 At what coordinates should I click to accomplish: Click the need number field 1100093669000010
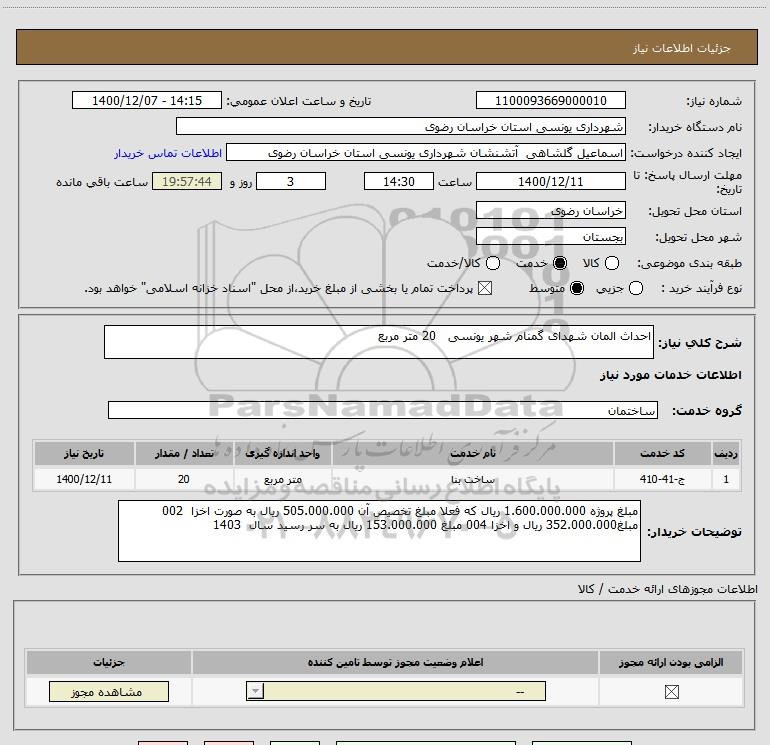tap(550, 100)
